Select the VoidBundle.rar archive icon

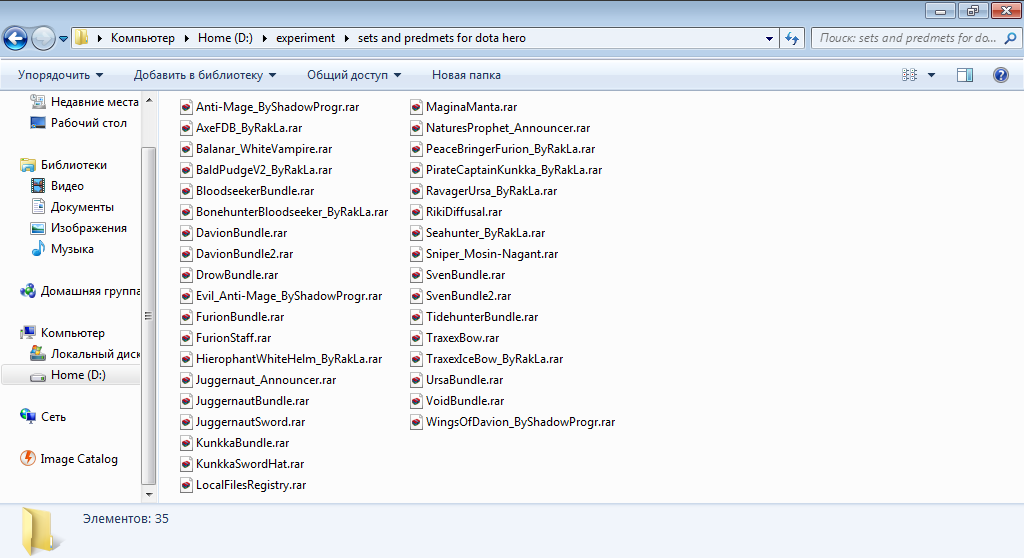pyautogui.click(x=416, y=401)
